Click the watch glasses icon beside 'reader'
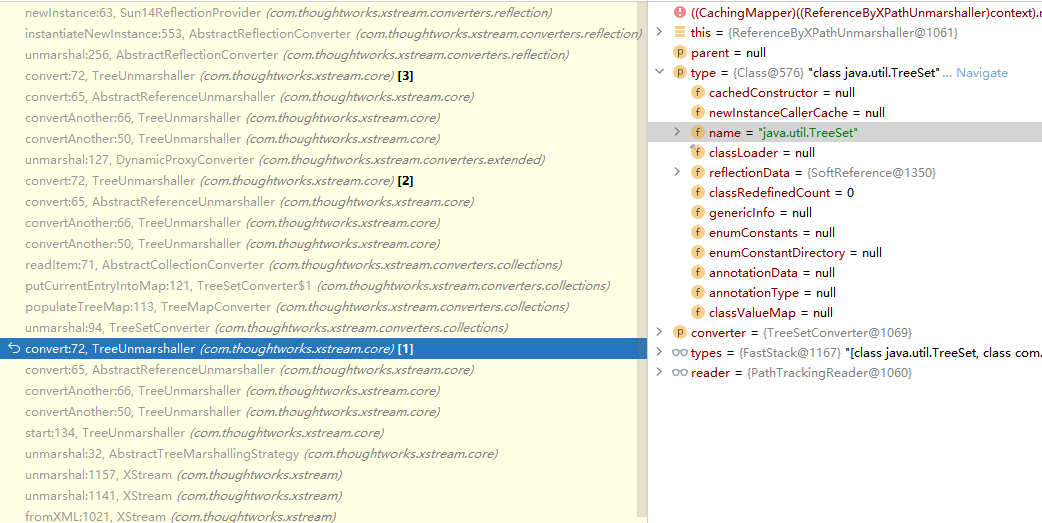Screen dimensions: 1042x523 point(680,372)
